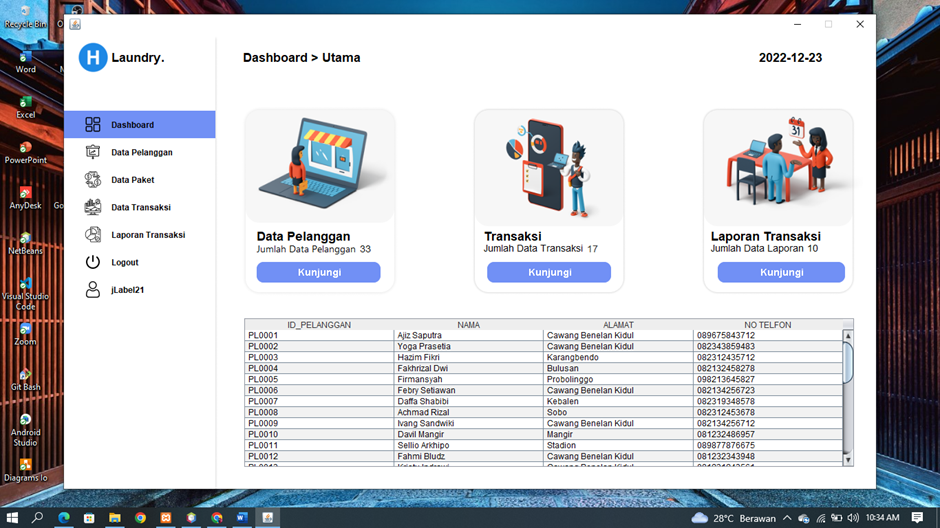Select the row for Ajiz Saputra
This screenshot has height=528, width=940.
click(419, 336)
